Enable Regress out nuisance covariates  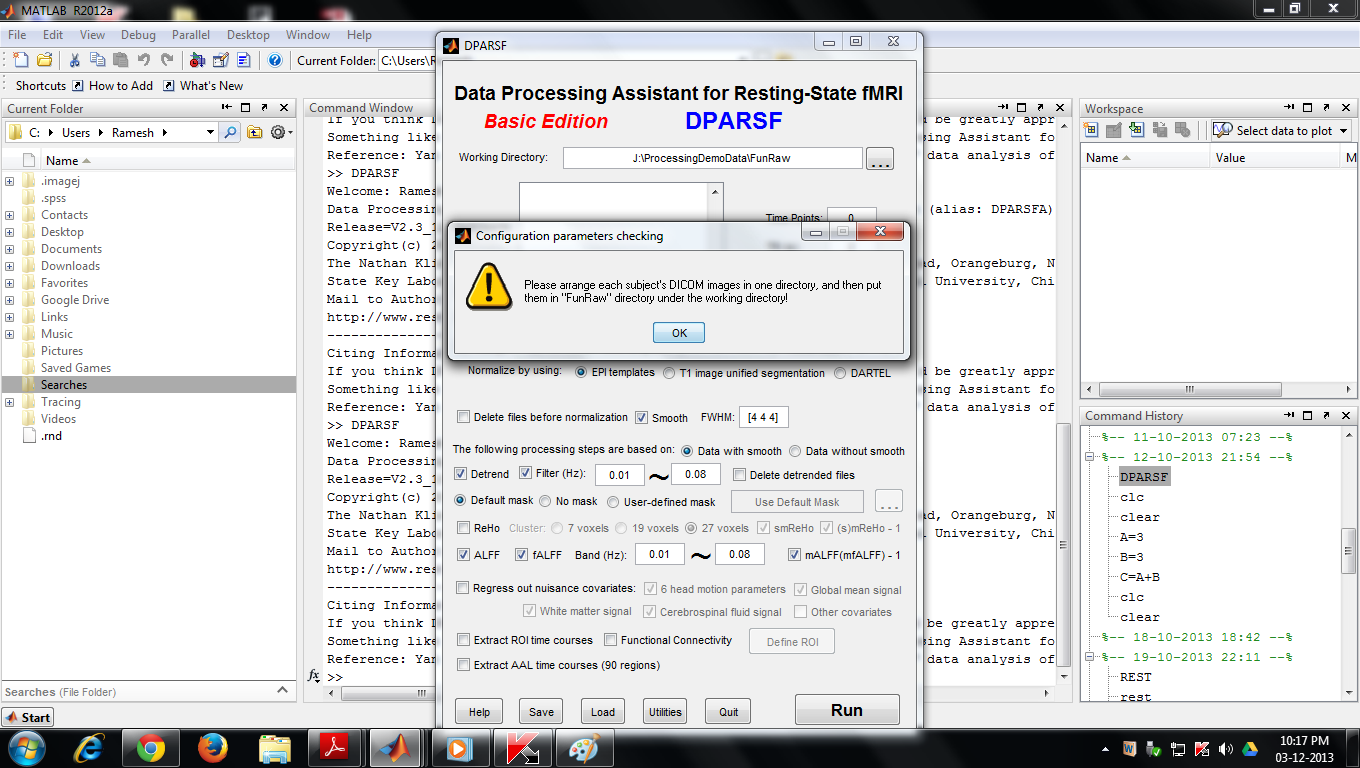(x=463, y=588)
